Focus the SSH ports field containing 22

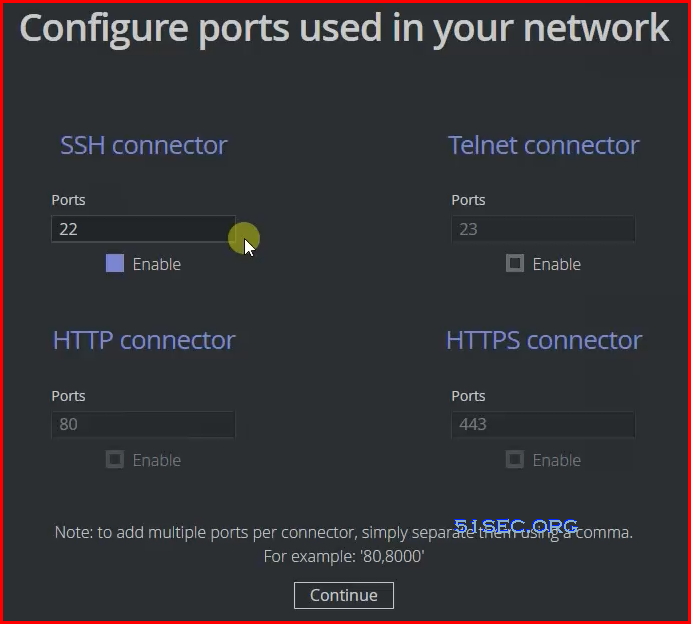(143, 229)
